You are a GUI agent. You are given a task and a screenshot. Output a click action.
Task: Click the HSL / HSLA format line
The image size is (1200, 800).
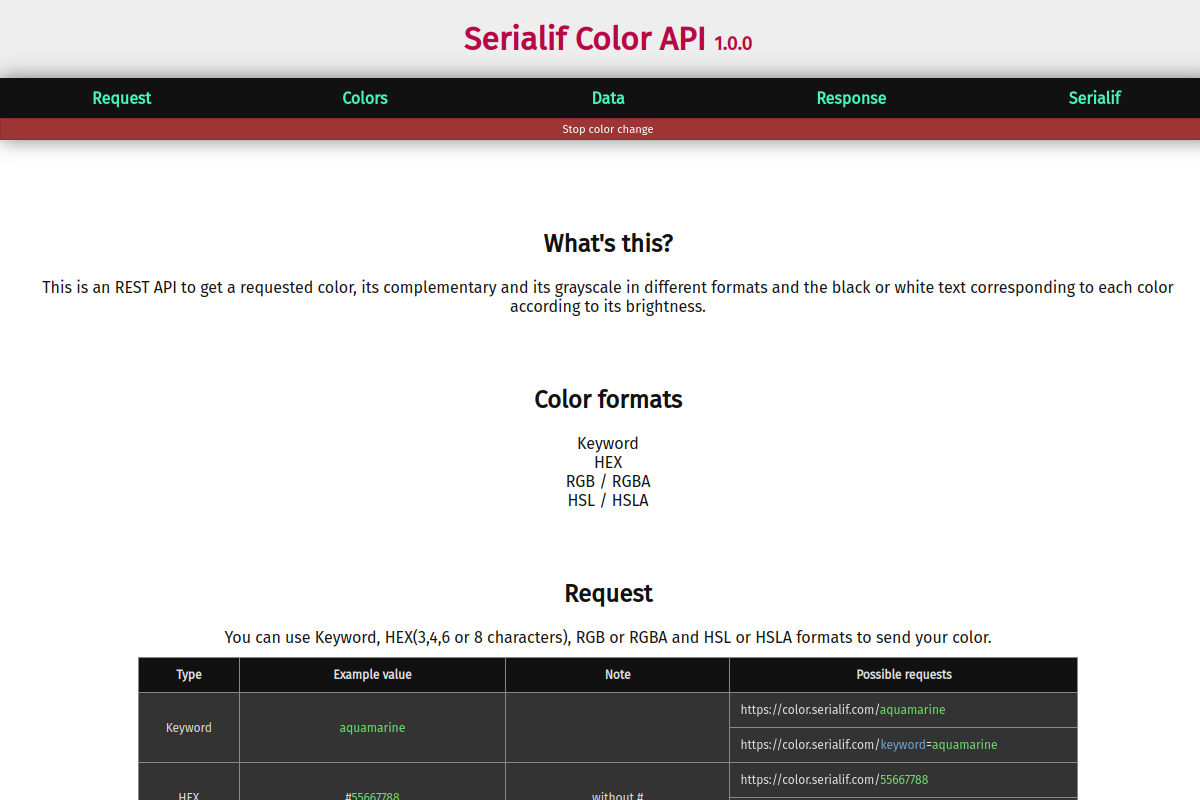(608, 500)
